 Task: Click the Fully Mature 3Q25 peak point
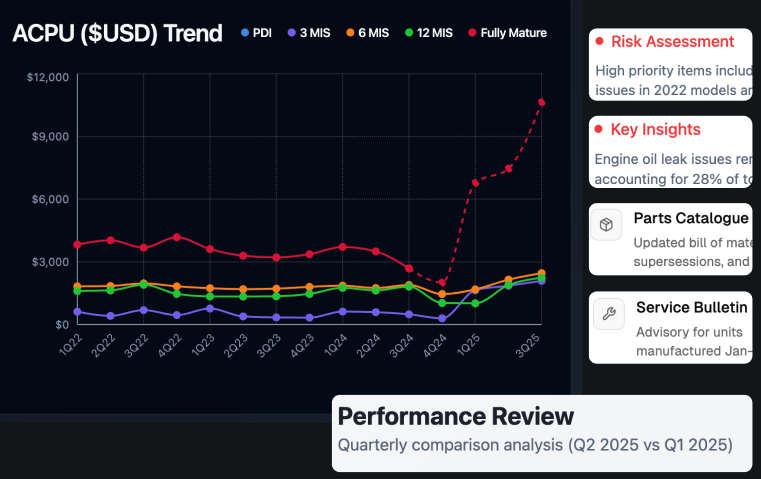click(541, 102)
